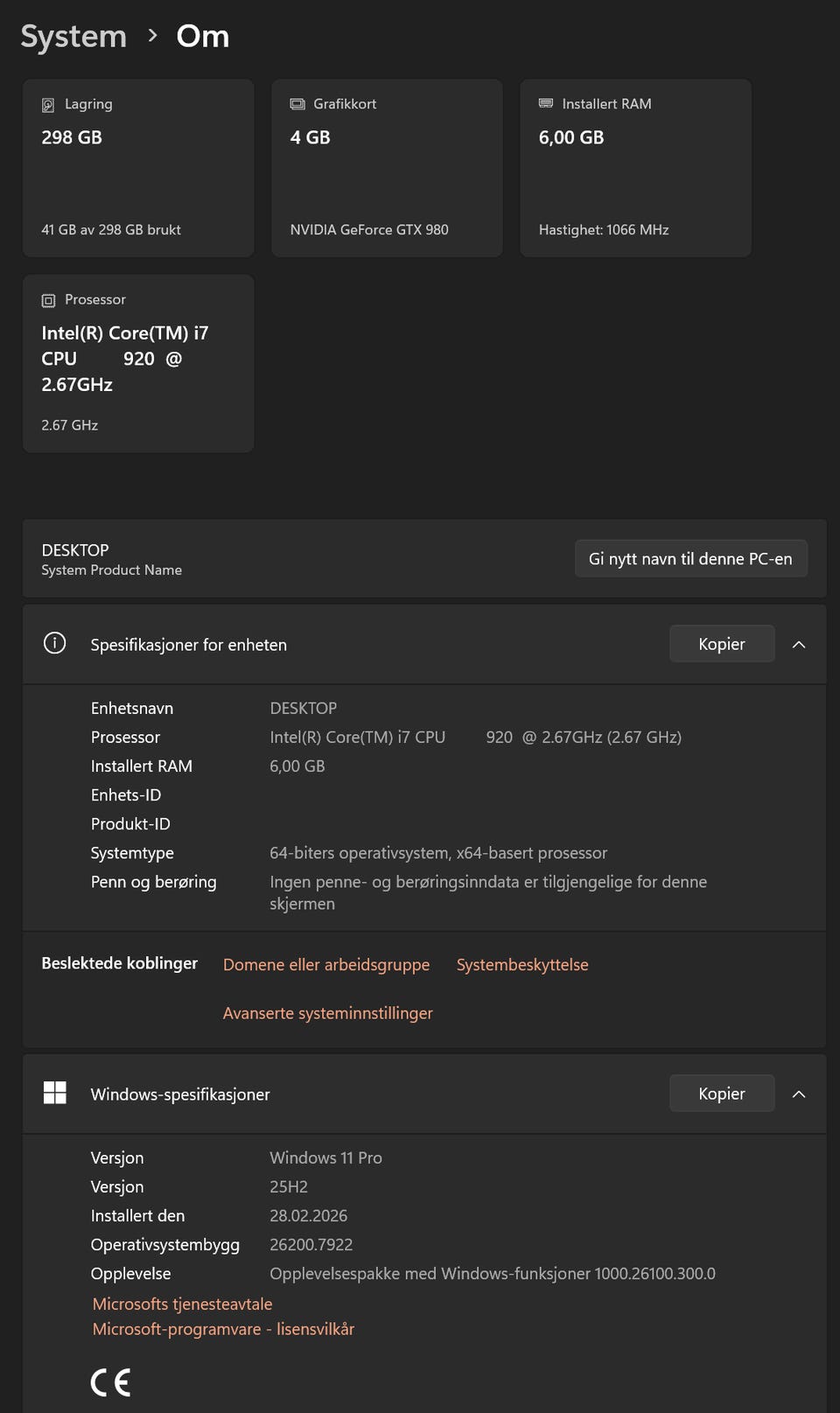This screenshot has height=1413, width=840.
Task: Click the graphics card icon beside Grafikkort
Action: (x=297, y=104)
